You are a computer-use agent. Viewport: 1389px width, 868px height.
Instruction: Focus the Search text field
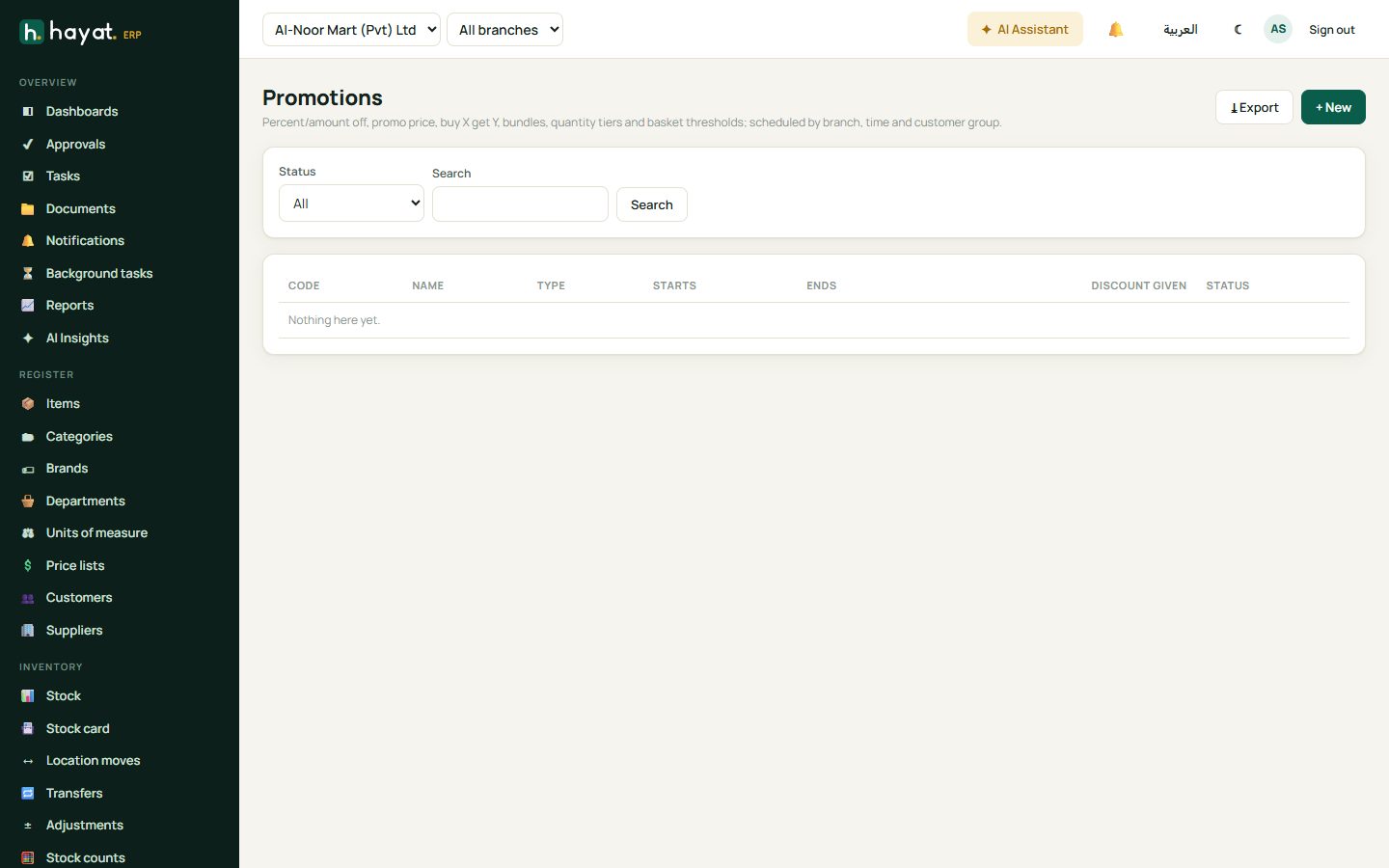(x=520, y=204)
